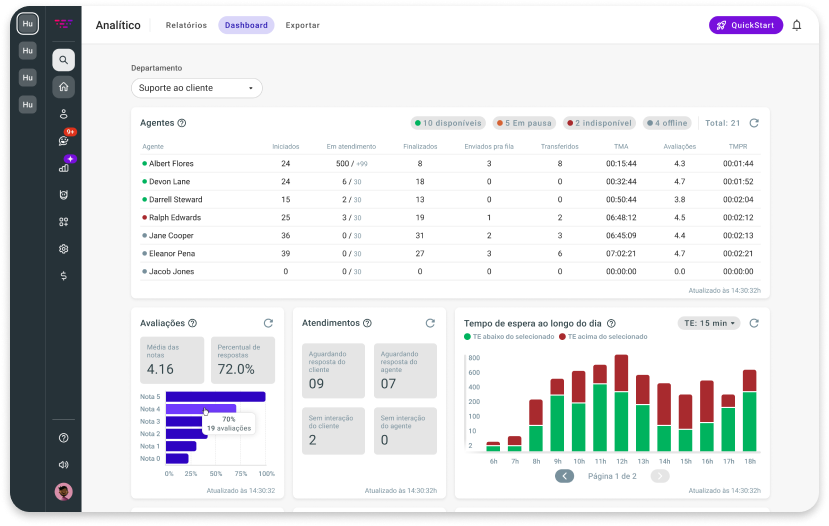Sort by TMPR column header

(738, 146)
